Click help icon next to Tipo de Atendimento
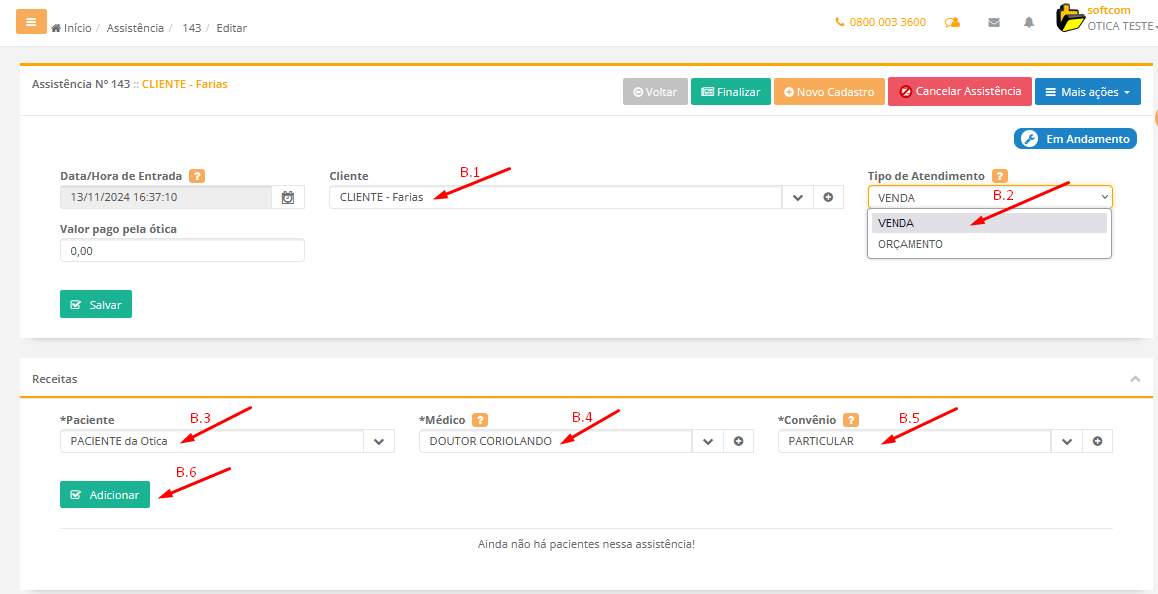Image resolution: width=1158 pixels, height=594 pixels. coord(999,176)
